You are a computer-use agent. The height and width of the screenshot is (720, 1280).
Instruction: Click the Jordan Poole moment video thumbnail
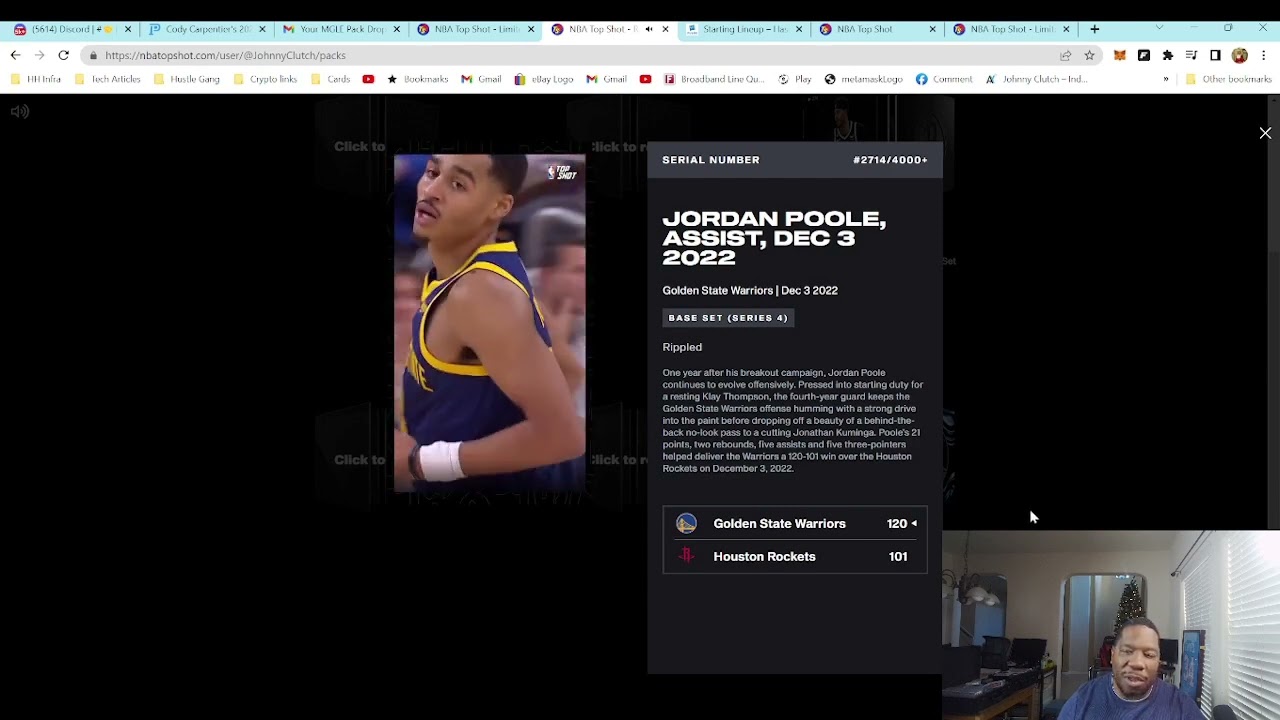point(489,323)
